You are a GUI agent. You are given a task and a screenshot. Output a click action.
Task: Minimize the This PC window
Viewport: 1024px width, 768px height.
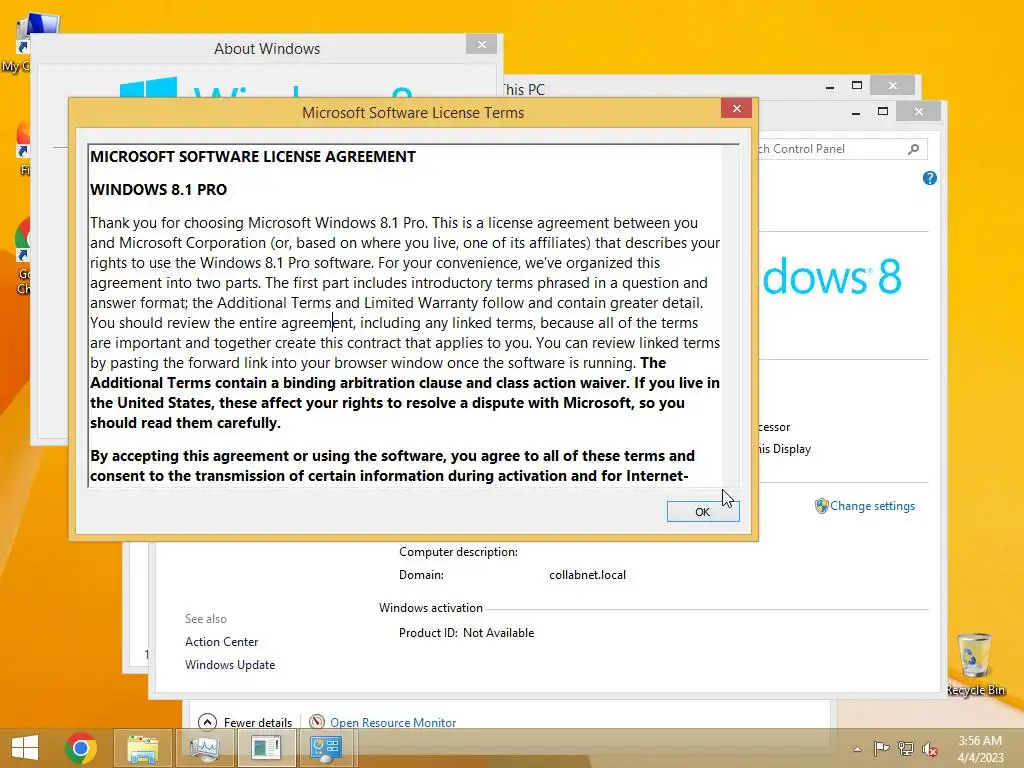point(830,86)
